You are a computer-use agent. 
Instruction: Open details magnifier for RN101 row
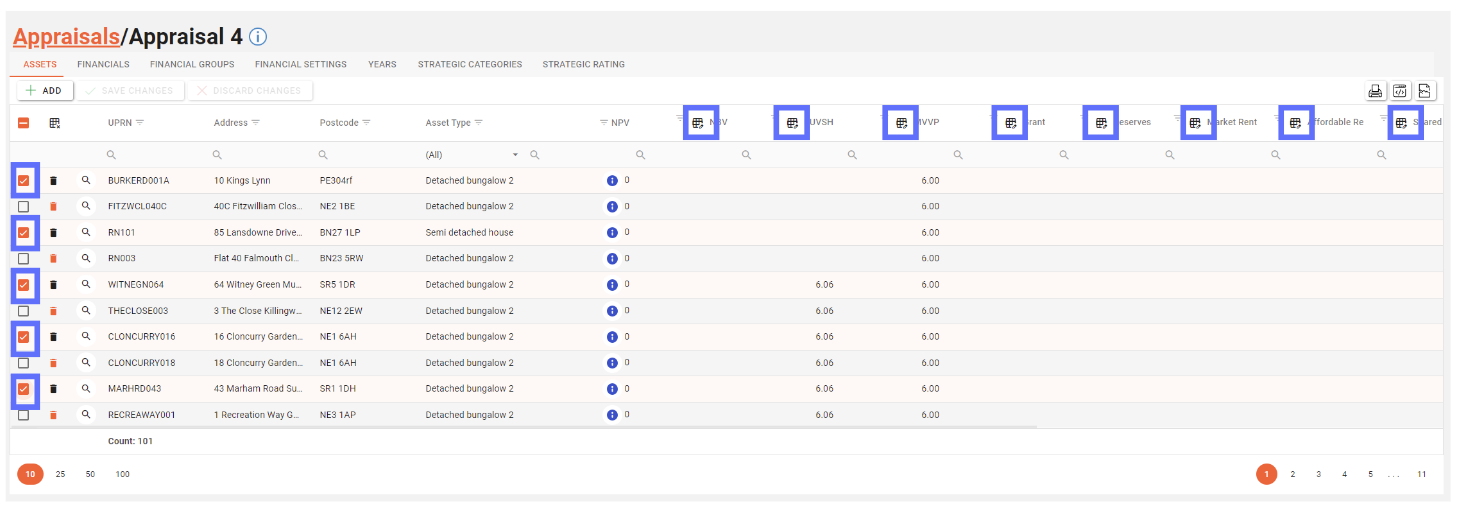click(86, 232)
